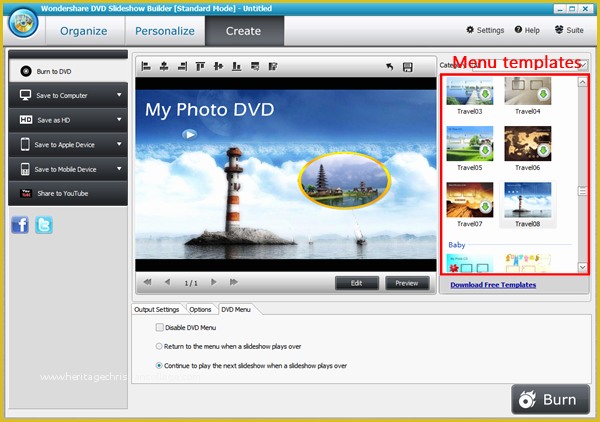
Task: Go to next menu page
Action: pos(214,282)
